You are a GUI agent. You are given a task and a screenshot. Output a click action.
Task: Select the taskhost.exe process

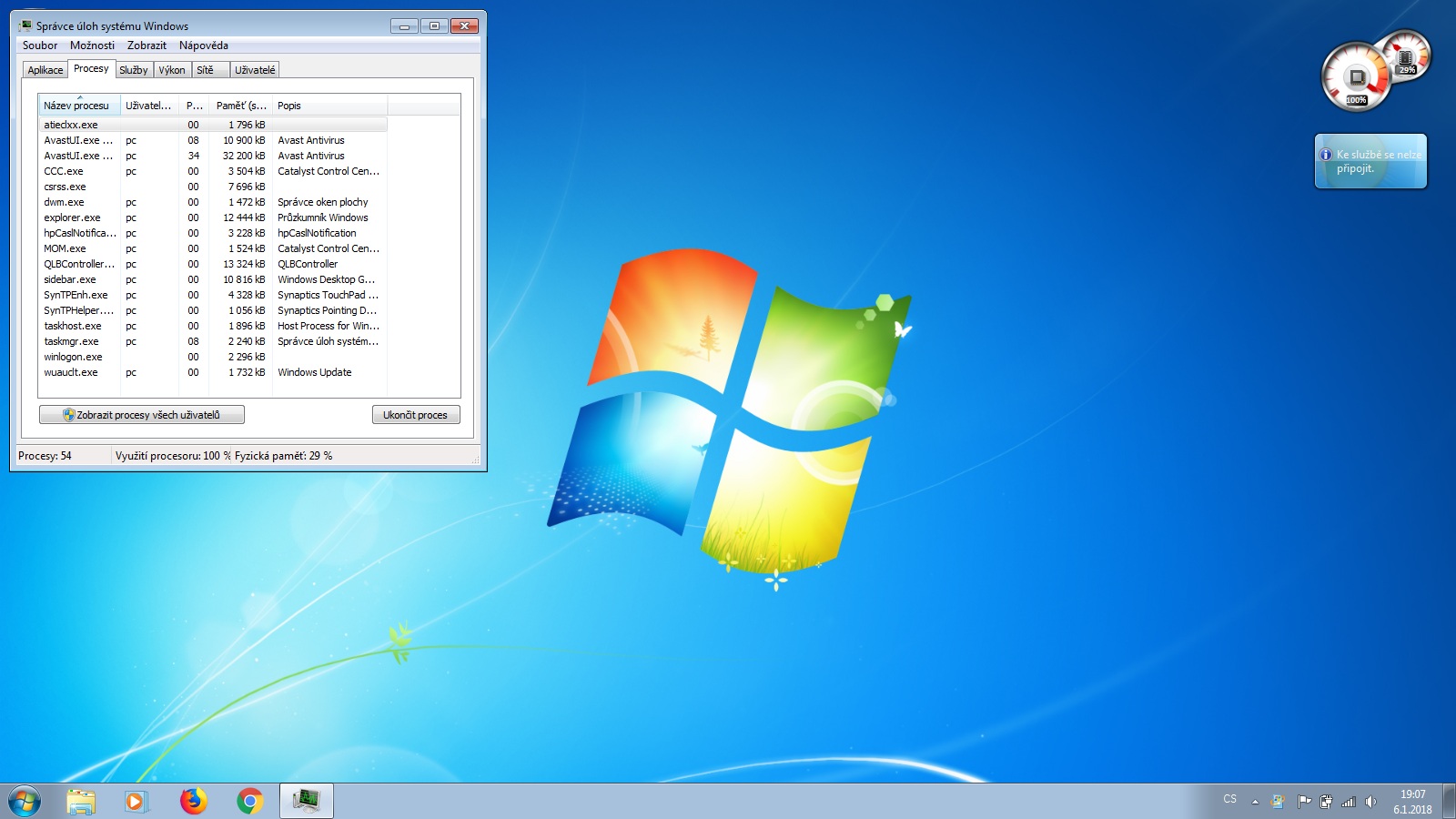click(213, 326)
